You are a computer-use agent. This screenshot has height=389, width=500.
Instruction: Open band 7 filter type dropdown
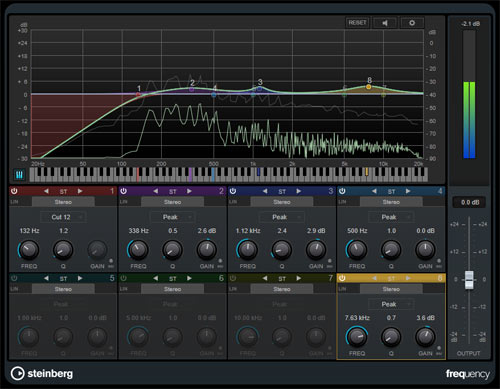(x=282, y=304)
